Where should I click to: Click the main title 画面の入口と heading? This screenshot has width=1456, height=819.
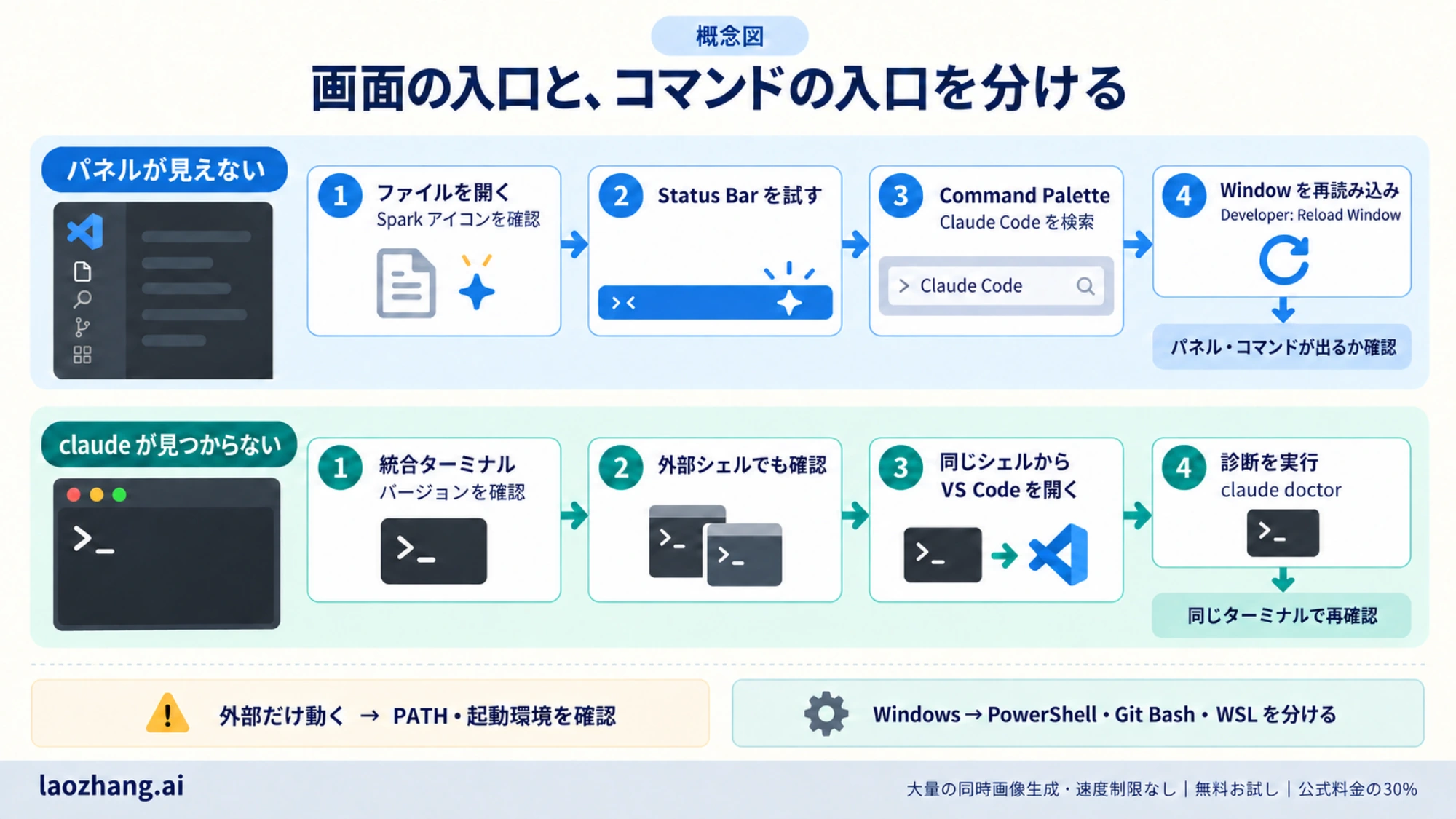[x=719, y=88]
